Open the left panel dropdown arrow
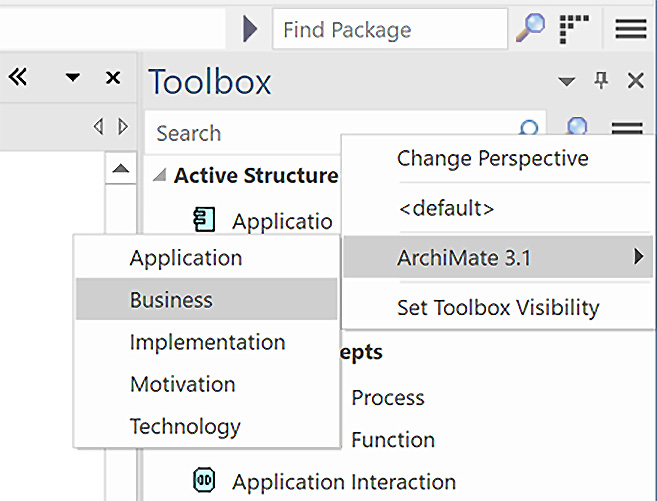Image resolution: width=657 pixels, height=501 pixels. click(72, 77)
